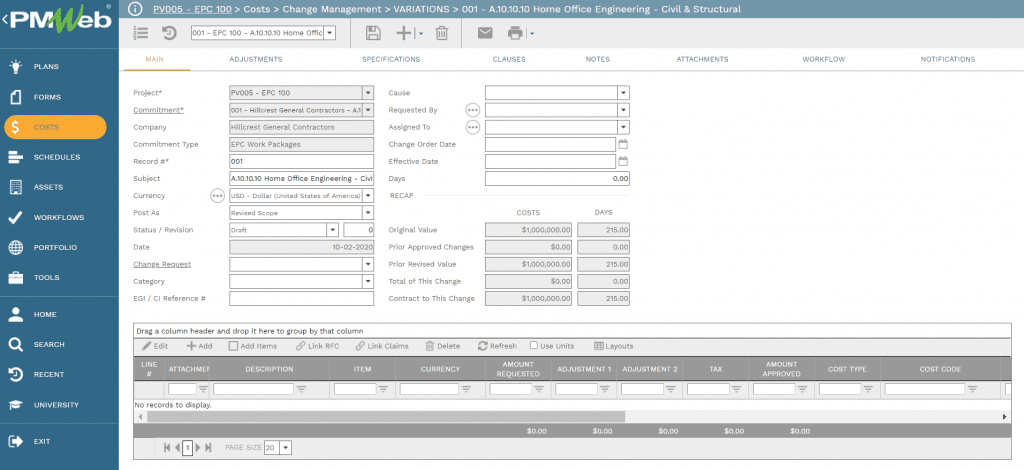Click ellipsis button next to Currency
1024x470 pixels.
pyautogui.click(x=217, y=195)
